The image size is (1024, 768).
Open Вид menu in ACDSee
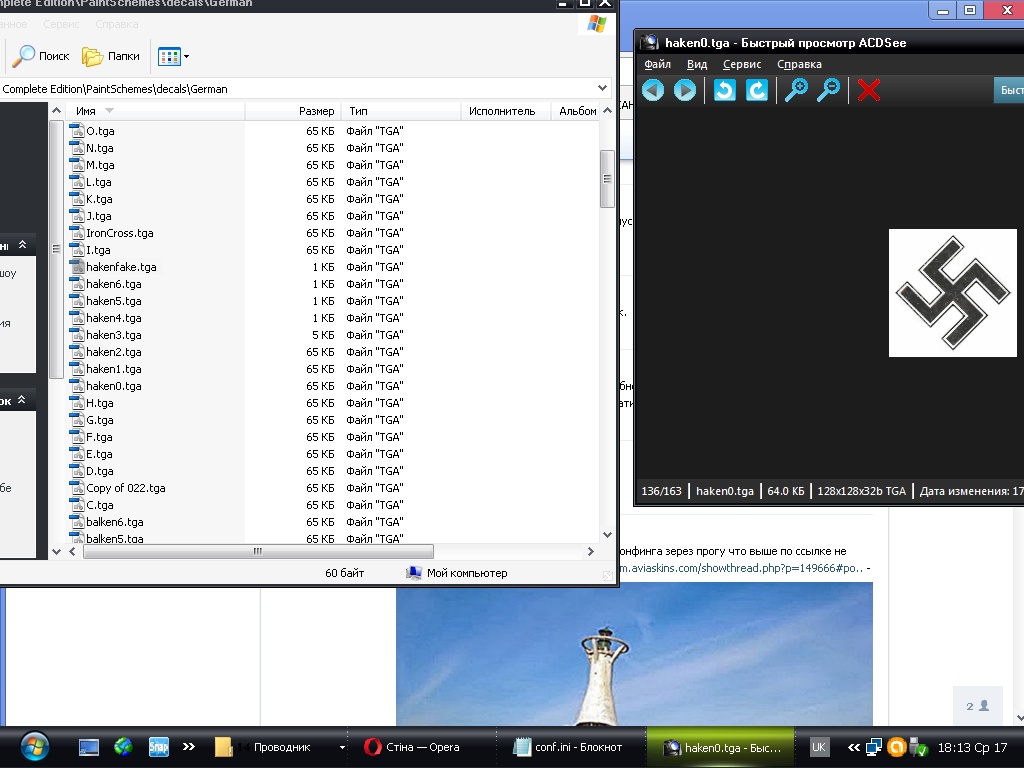697,64
